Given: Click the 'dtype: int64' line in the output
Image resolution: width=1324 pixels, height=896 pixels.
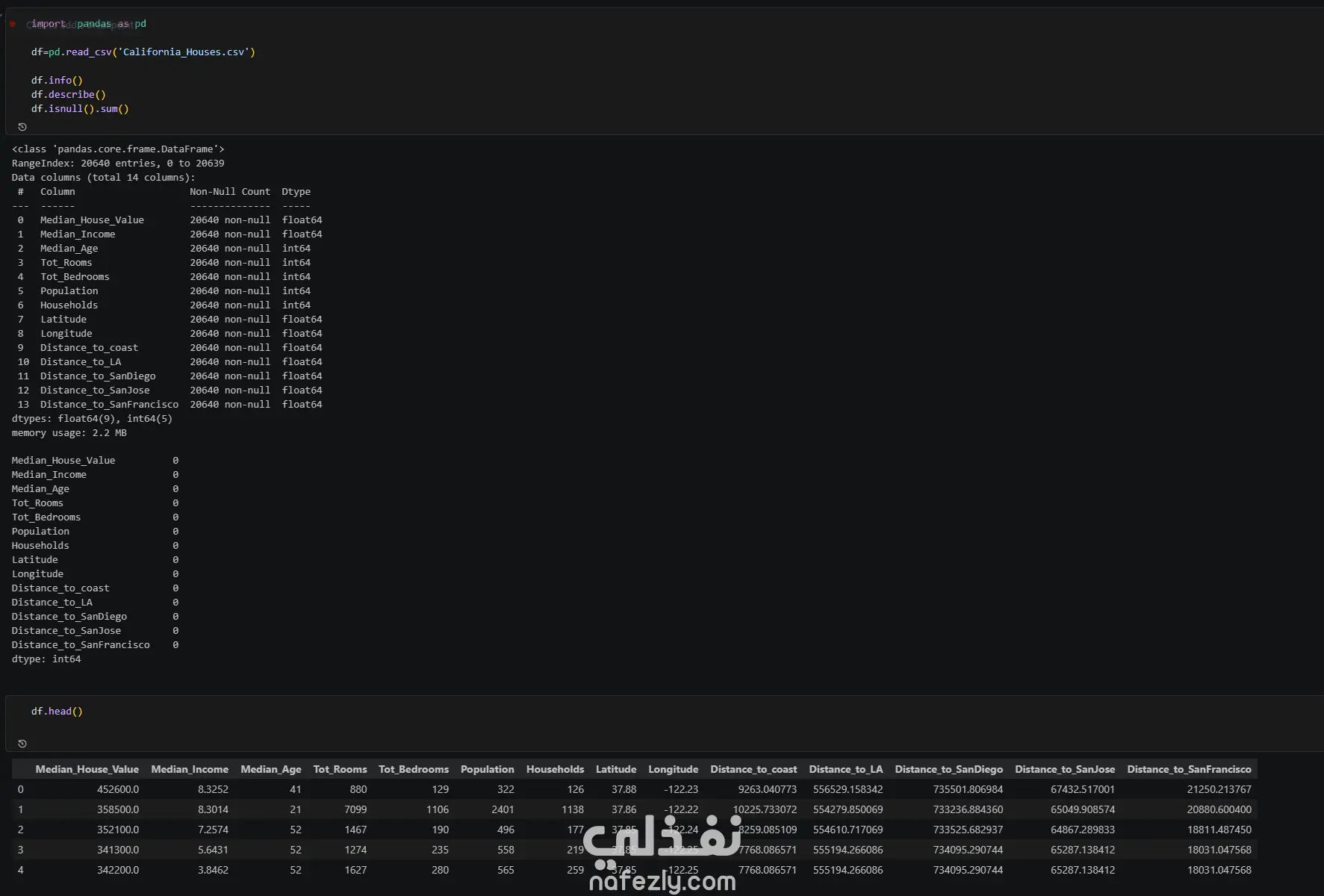Looking at the screenshot, I should pos(46,659).
